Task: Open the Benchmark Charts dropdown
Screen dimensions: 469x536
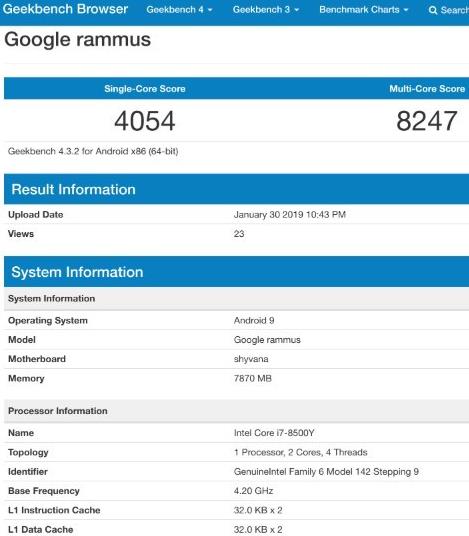Action: (x=363, y=10)
